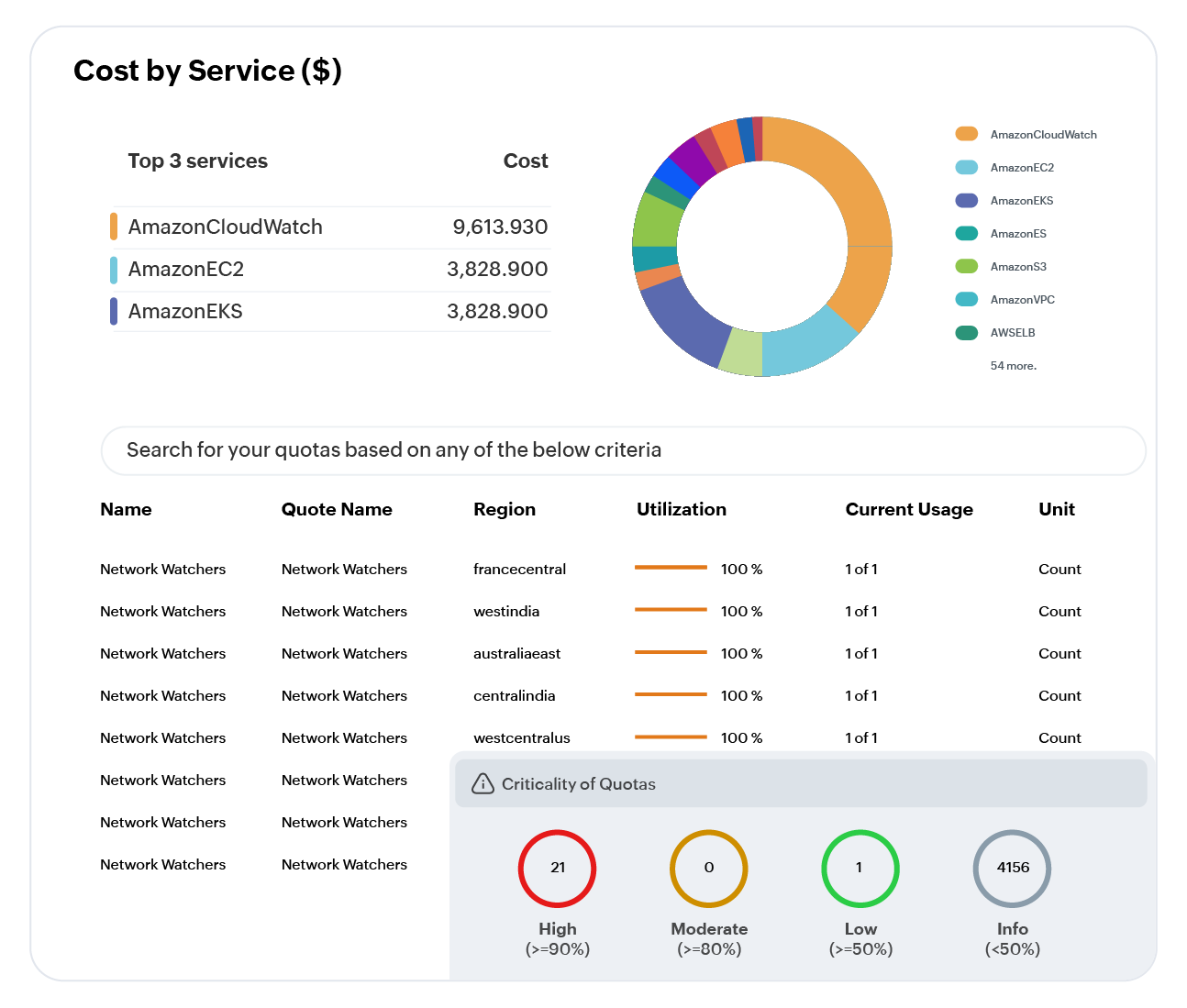This screenshot has height=1008, width=1187.
Task: Click the AmazonES legend color swatch
Action: 967,233
